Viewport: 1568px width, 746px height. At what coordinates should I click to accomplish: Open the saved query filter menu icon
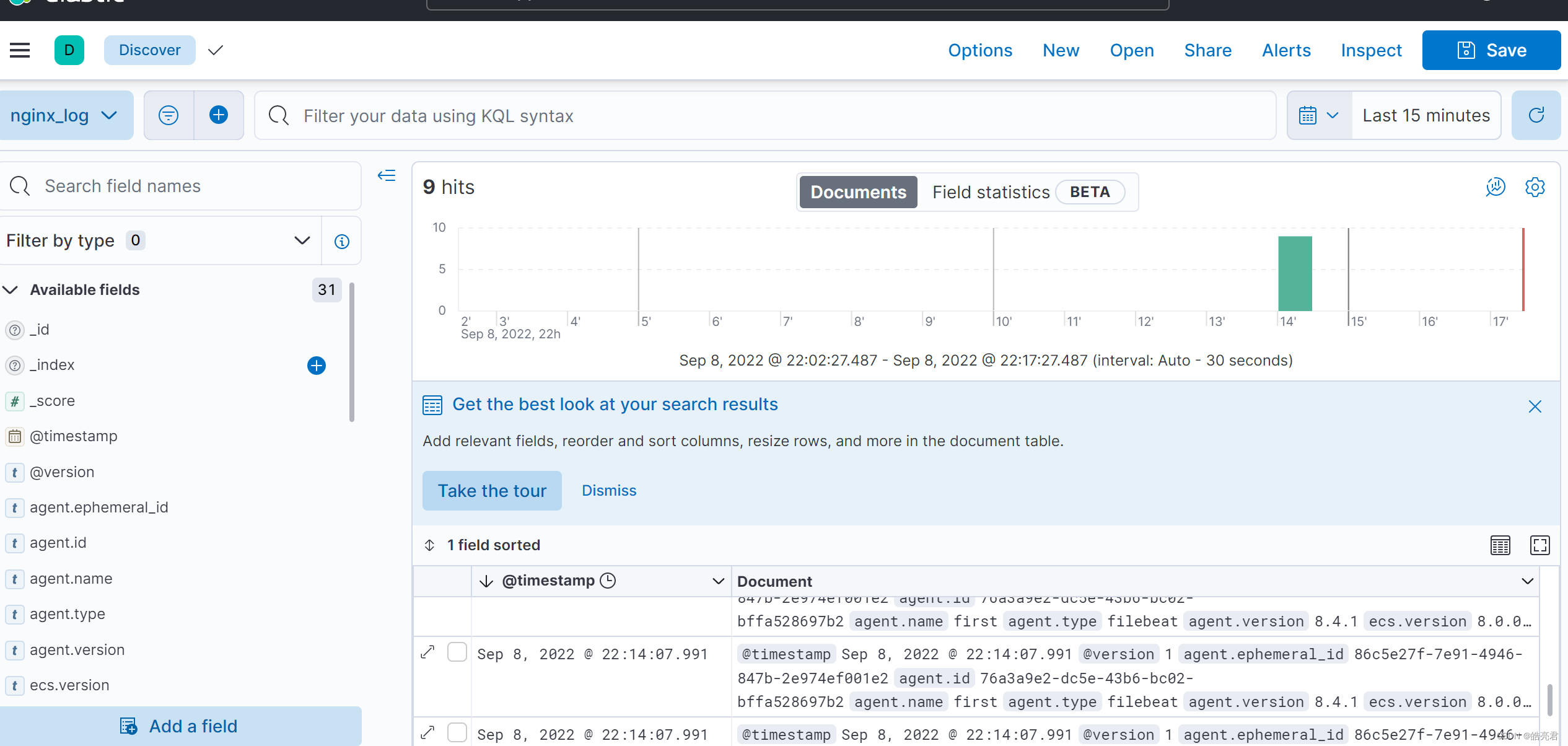(x=169, y=115)
